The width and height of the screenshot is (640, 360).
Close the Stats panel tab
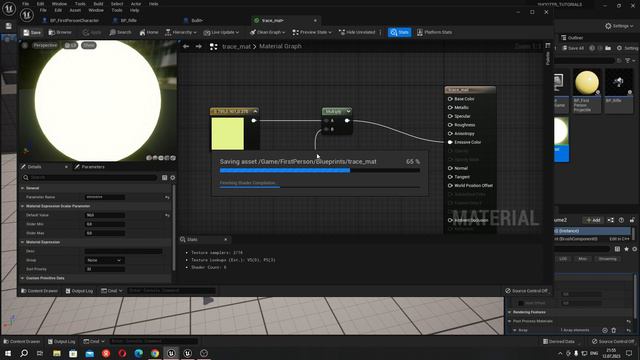(x=226, y=240)
